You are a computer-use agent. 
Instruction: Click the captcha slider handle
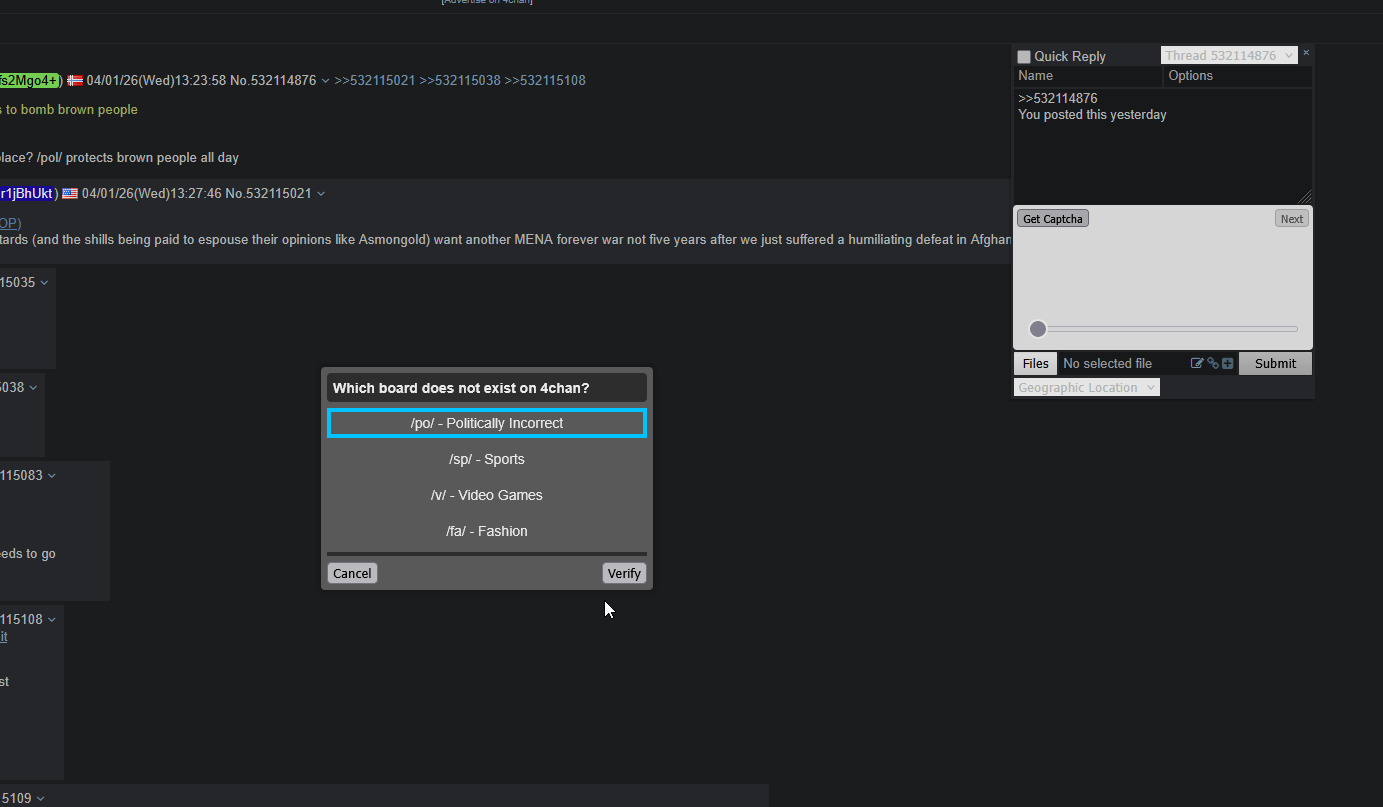click(1038, 329)
